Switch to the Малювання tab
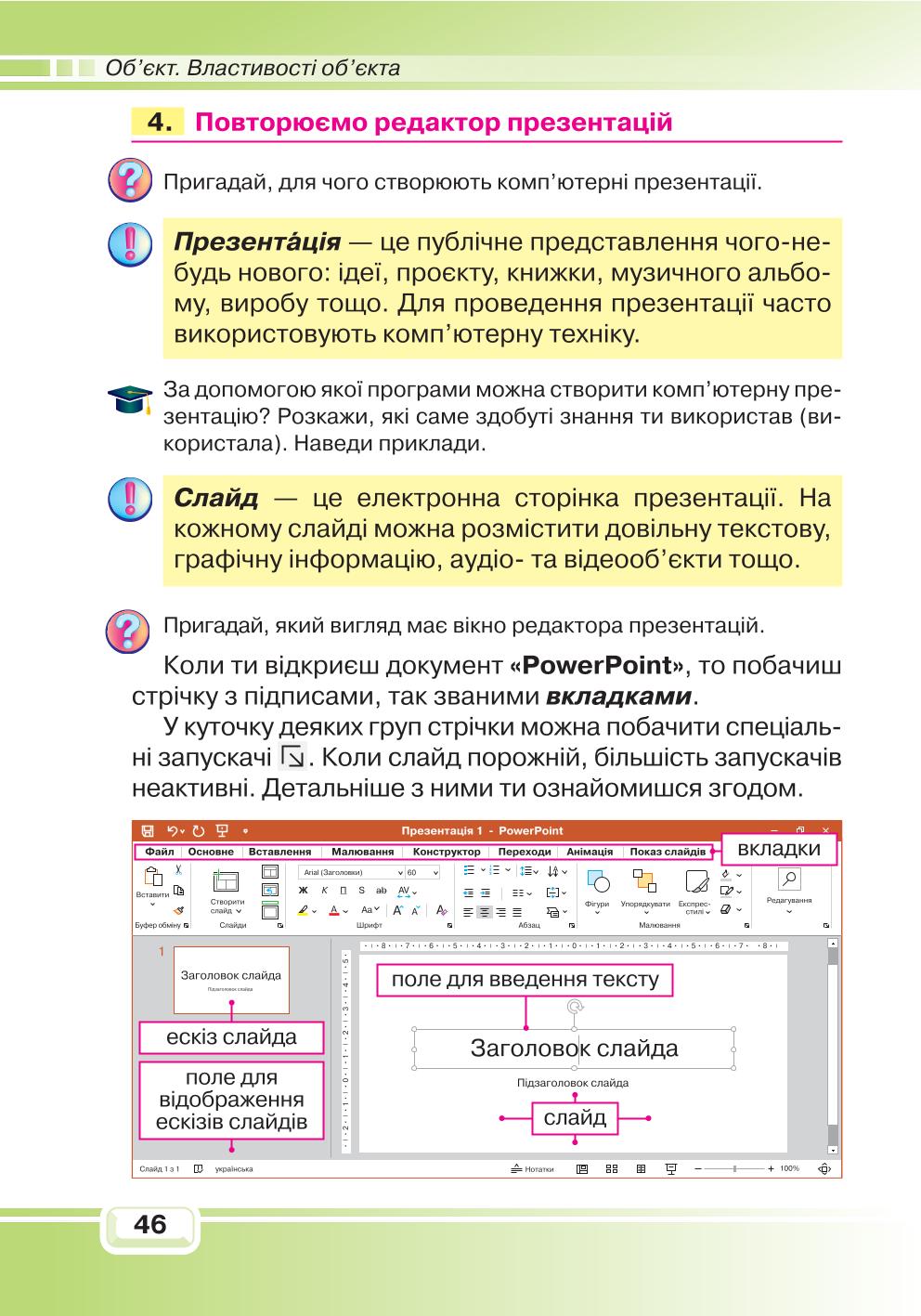The image size is (921, 1316). (x=363, y=852)
